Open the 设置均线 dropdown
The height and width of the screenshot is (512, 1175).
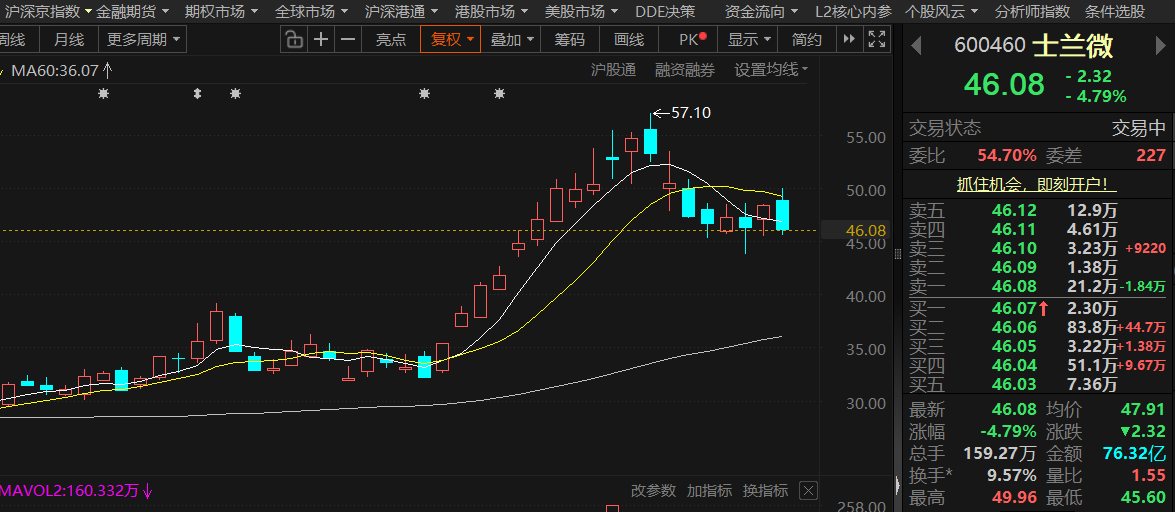tap(771, 70)
